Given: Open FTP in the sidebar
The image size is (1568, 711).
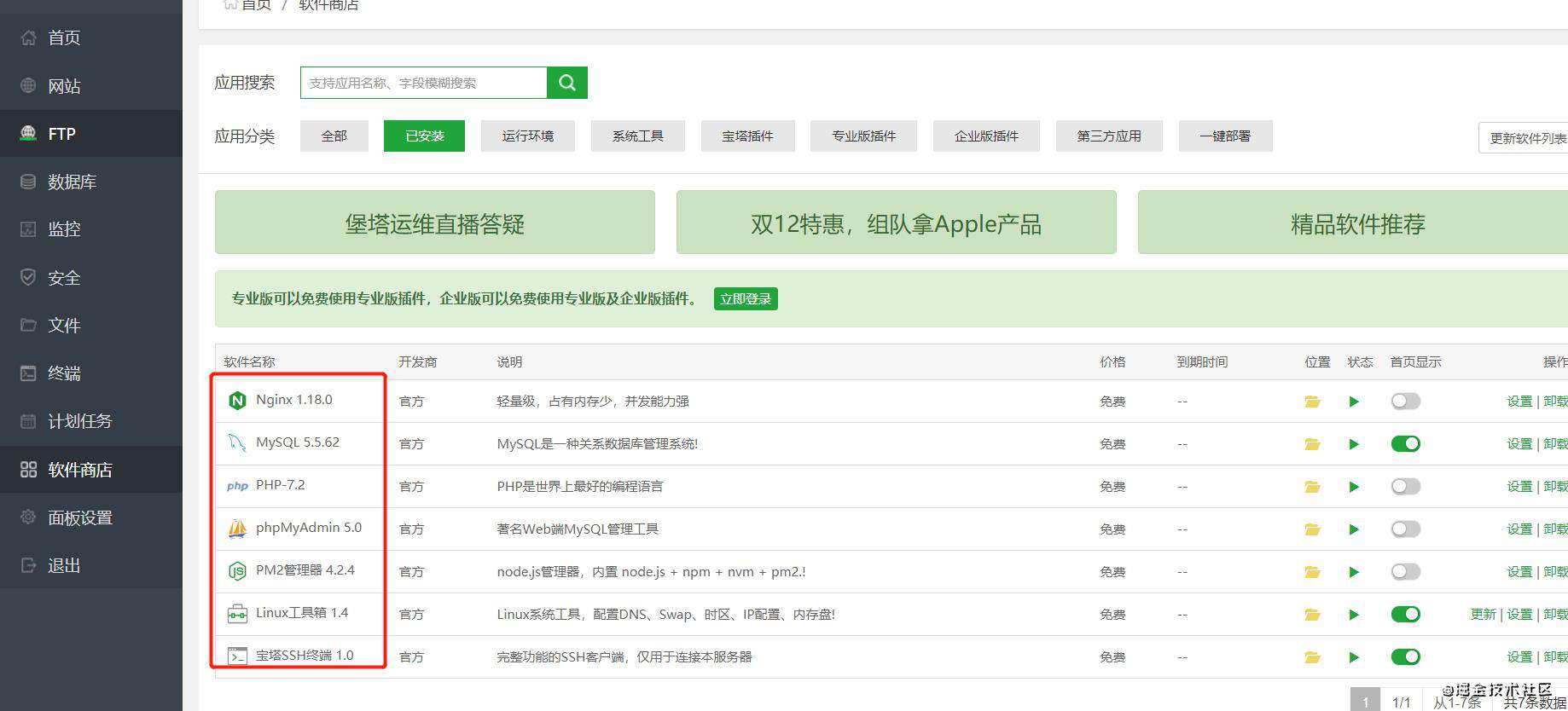Looking at the screenshot, I should tap(91, 134).
